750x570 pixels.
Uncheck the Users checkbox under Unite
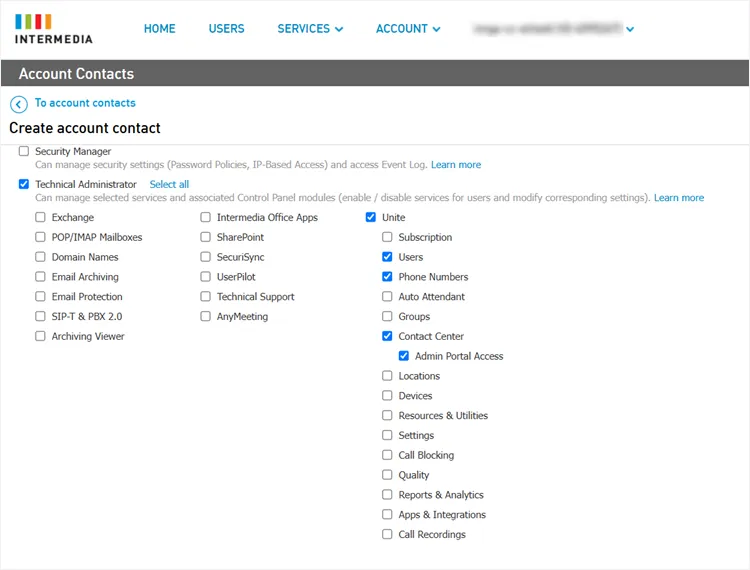click(387, 257)
